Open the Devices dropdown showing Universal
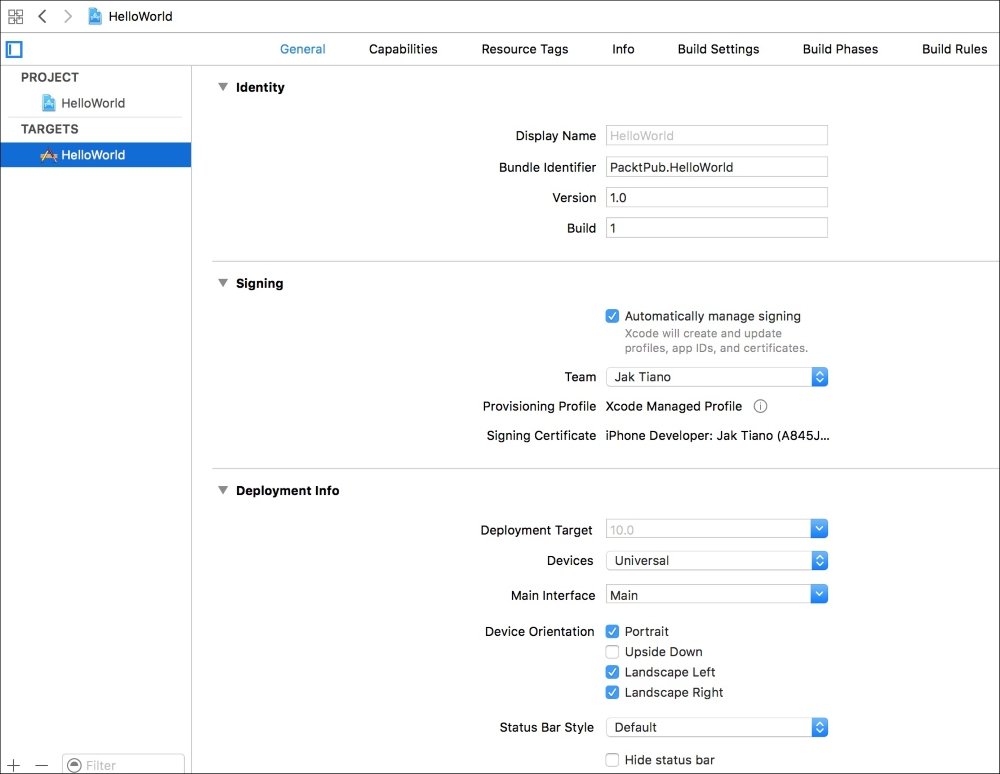The width and height of the screenshot is (1000, 774). pyautogui.click(x=717, y=560)
